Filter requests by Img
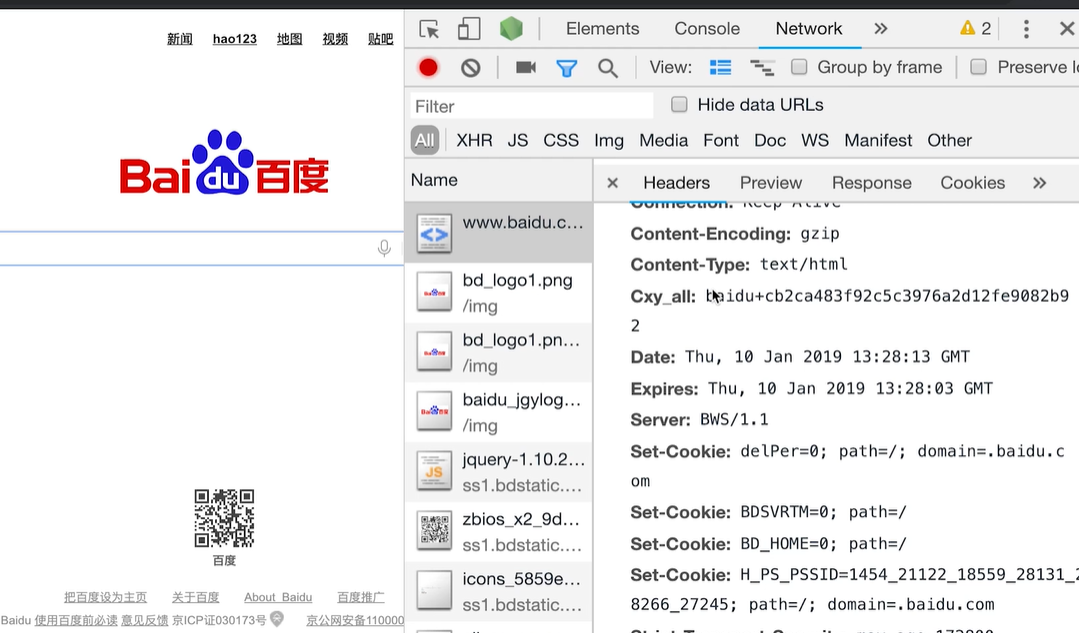The image size is (1079, 633). click(x=609, y=140)
